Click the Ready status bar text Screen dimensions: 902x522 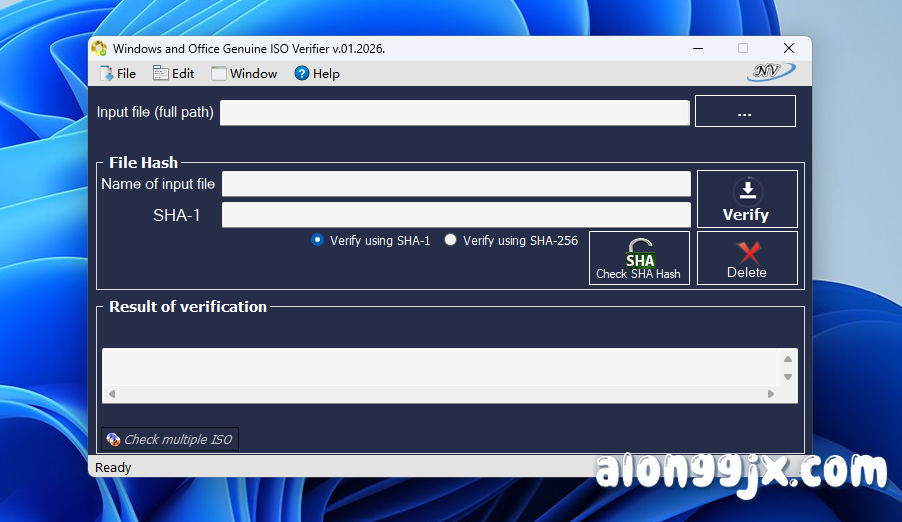113,467
